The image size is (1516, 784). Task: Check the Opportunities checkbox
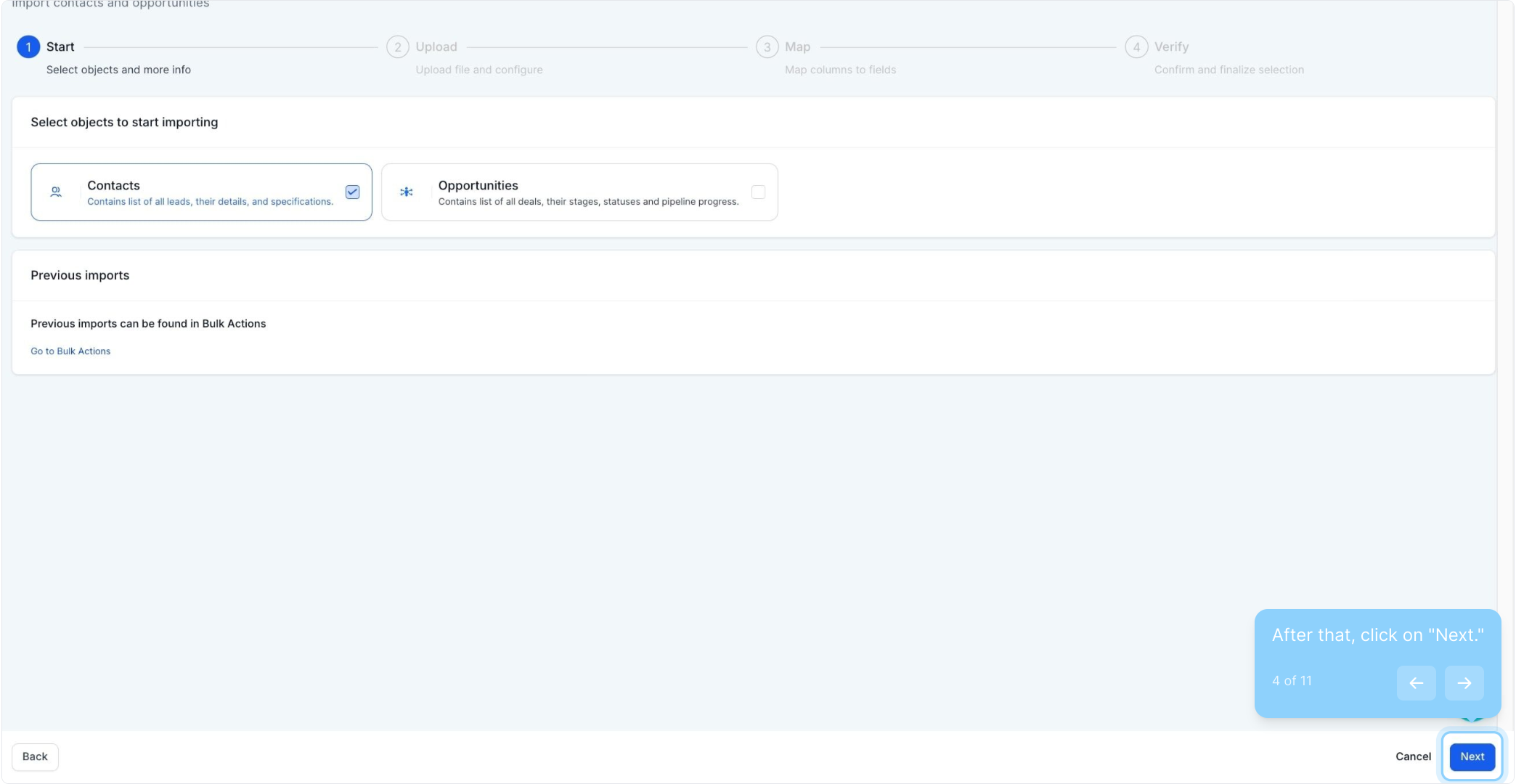[758, 192]
